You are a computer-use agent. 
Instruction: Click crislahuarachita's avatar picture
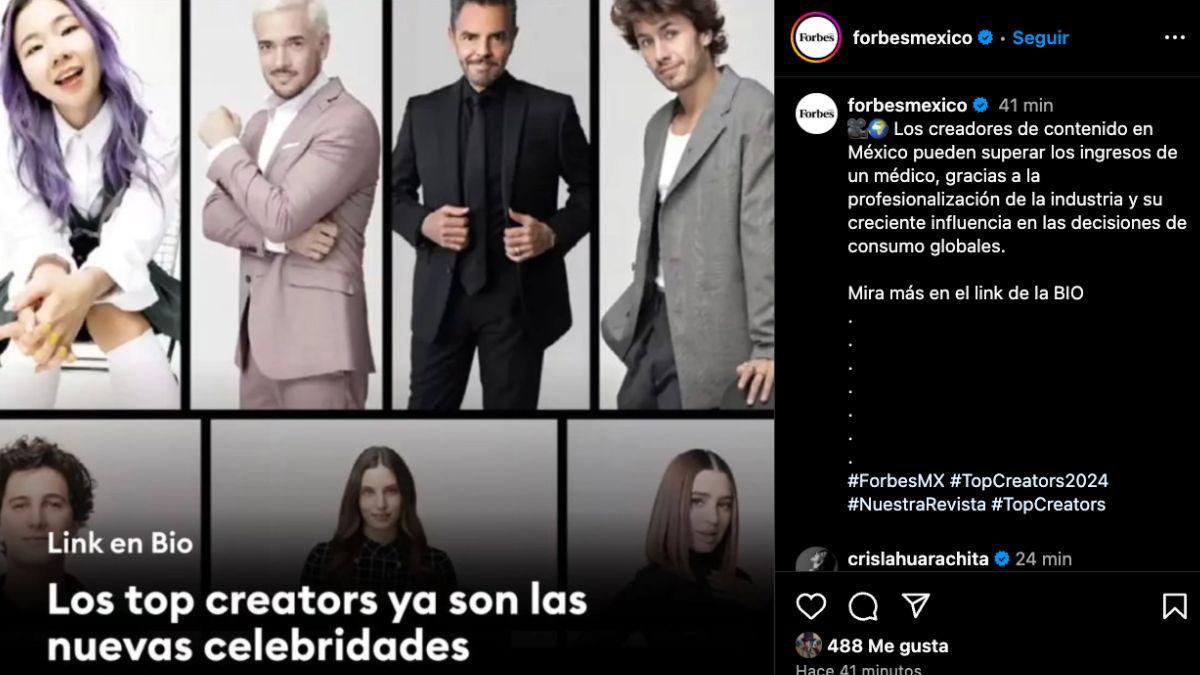[x=816, y=561]
